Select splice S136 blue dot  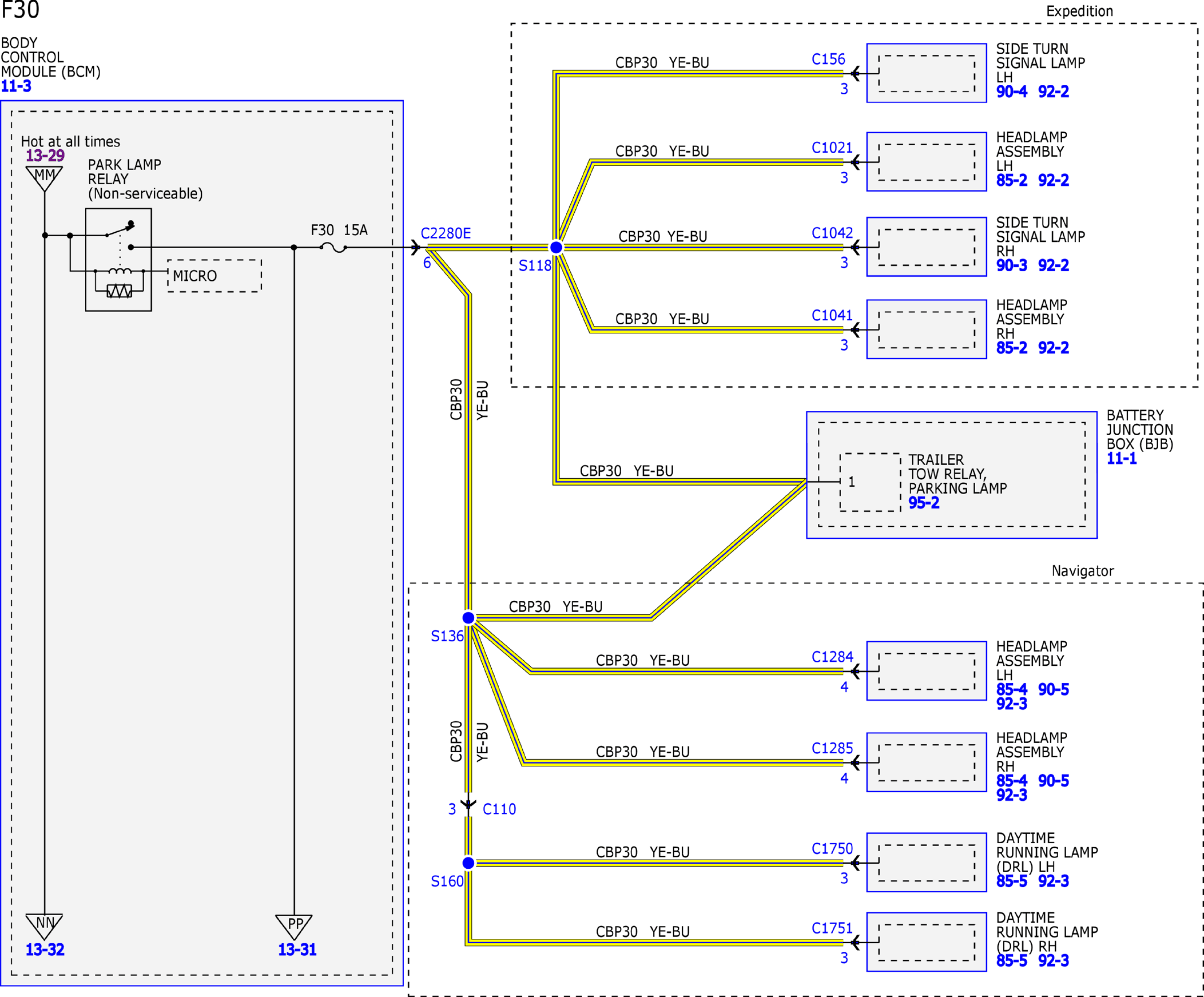click(x=469, y=617)
